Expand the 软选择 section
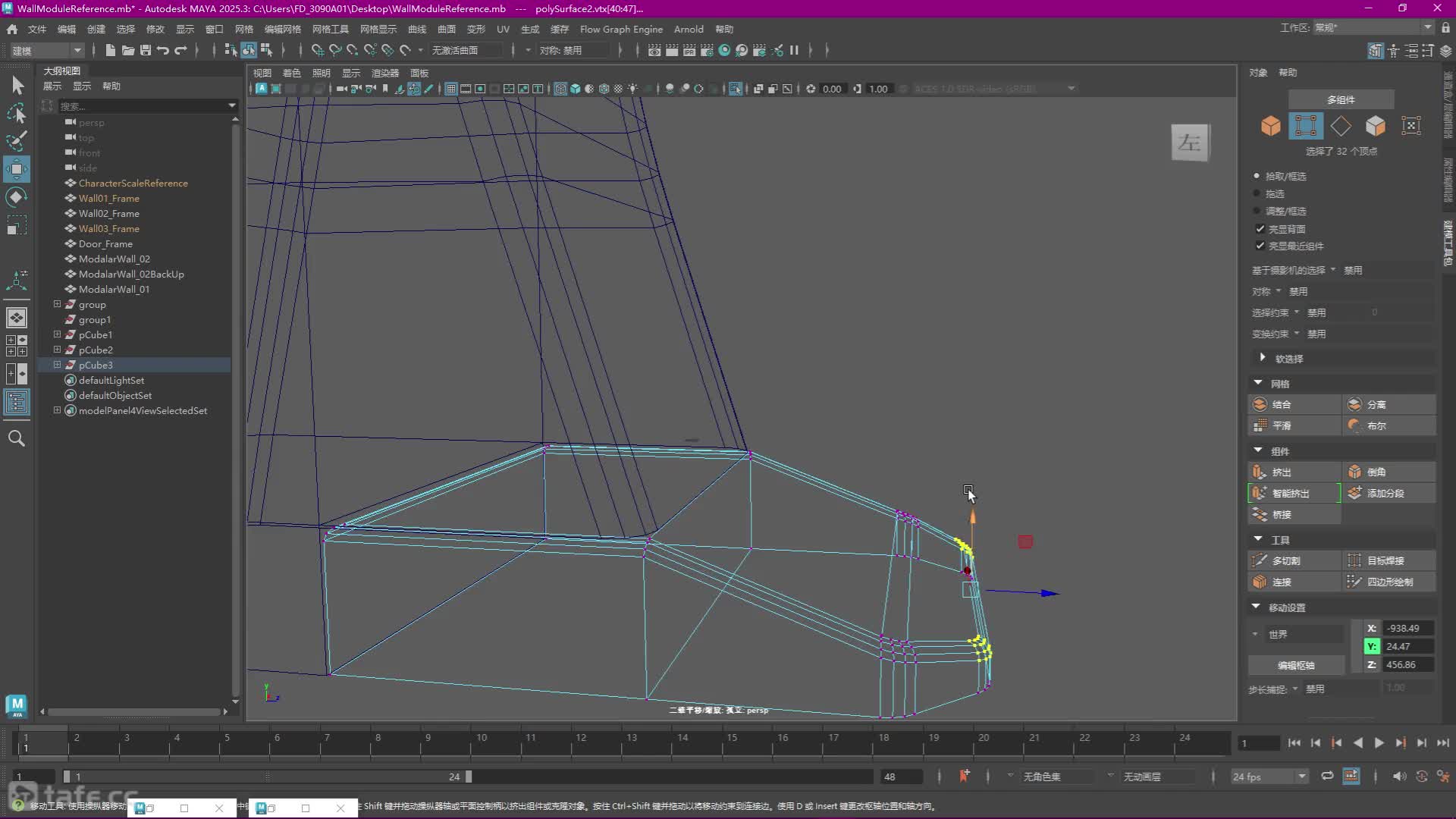1456x819 pixels. click(1263, 358)
